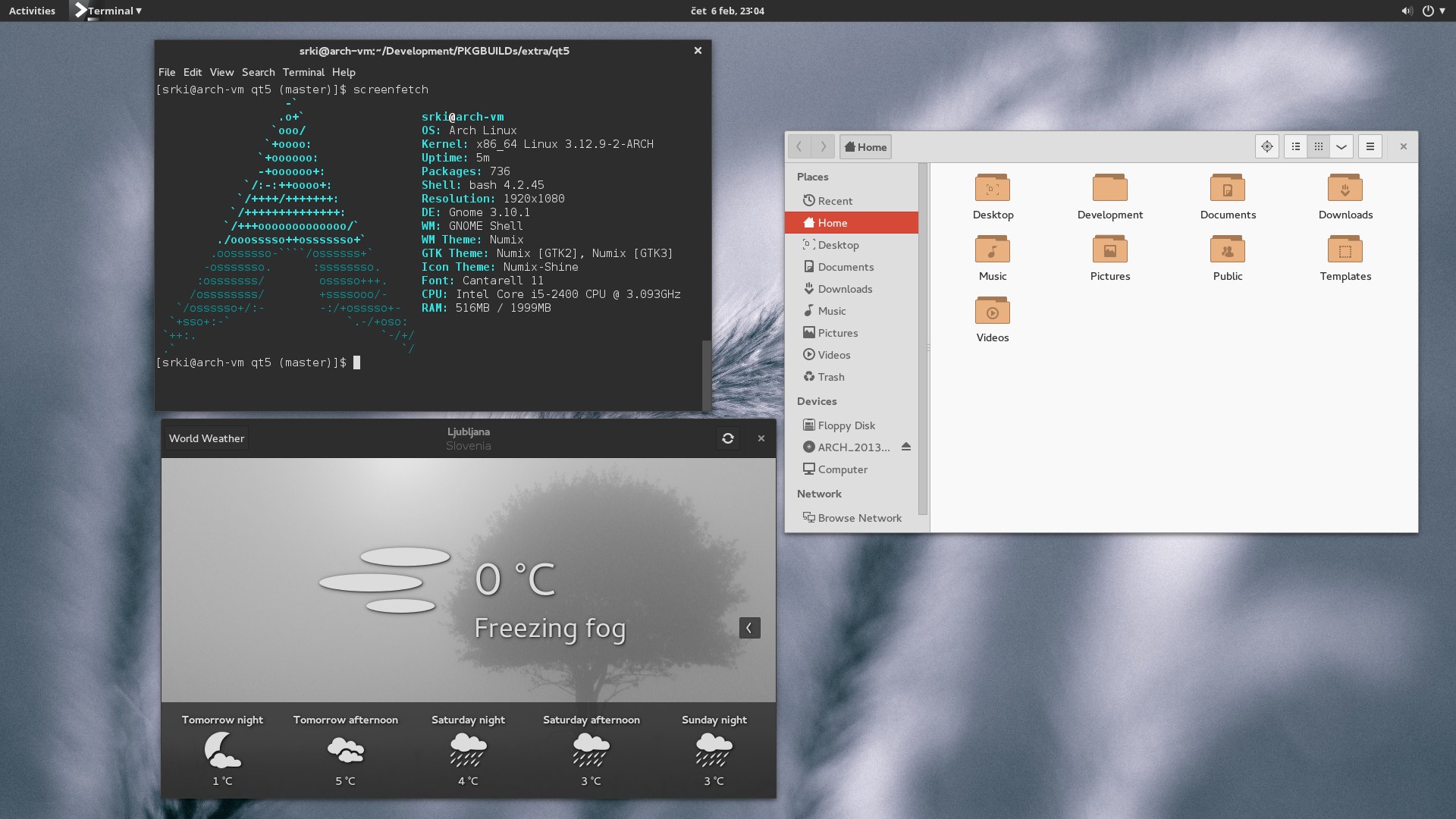Click the World Weather button
1456x819 pixels.
click(206, 438)
